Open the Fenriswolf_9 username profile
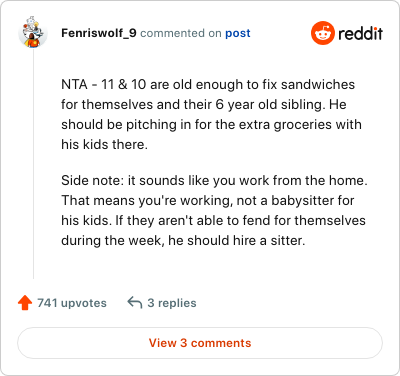This screenshot has height=376, width=400. pos(99,33)
